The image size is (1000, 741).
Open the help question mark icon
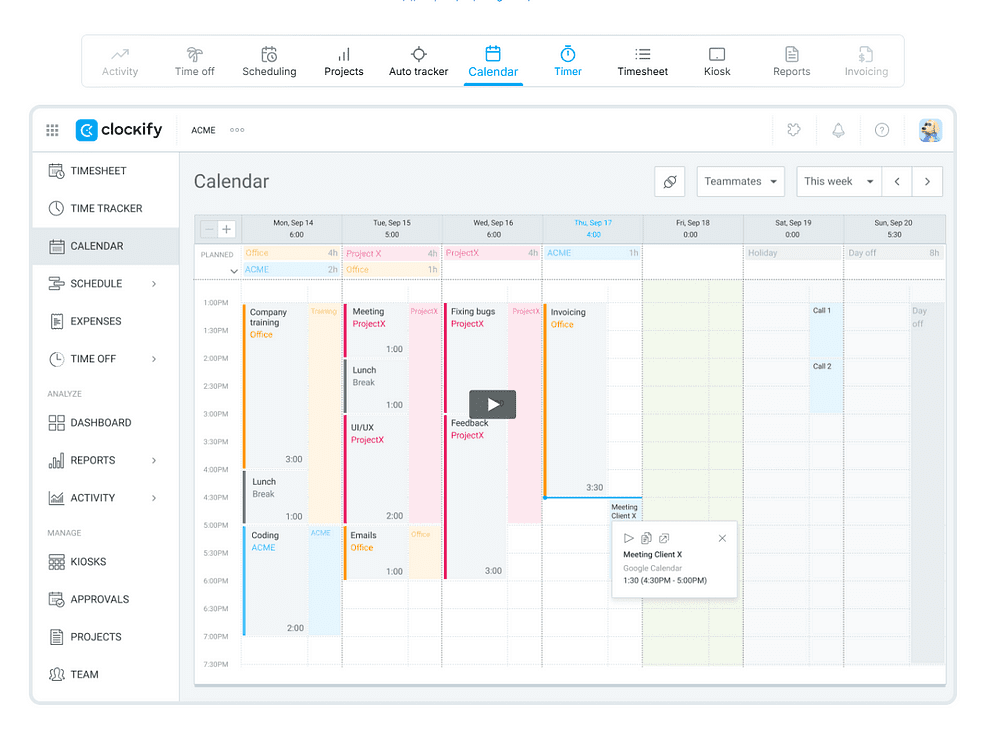pyautogui.click(x=882, y=130)
